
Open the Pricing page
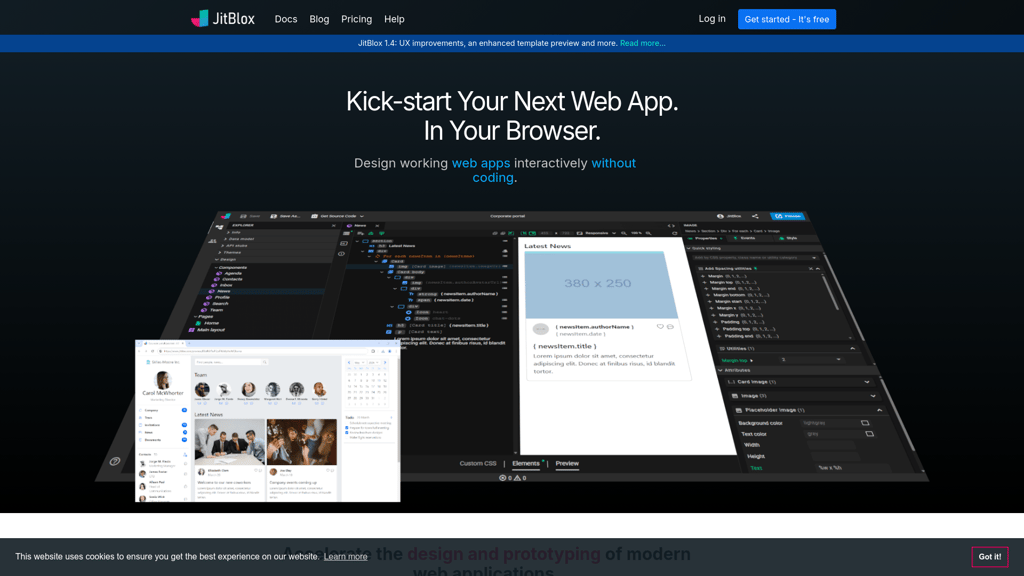(357, 19)
